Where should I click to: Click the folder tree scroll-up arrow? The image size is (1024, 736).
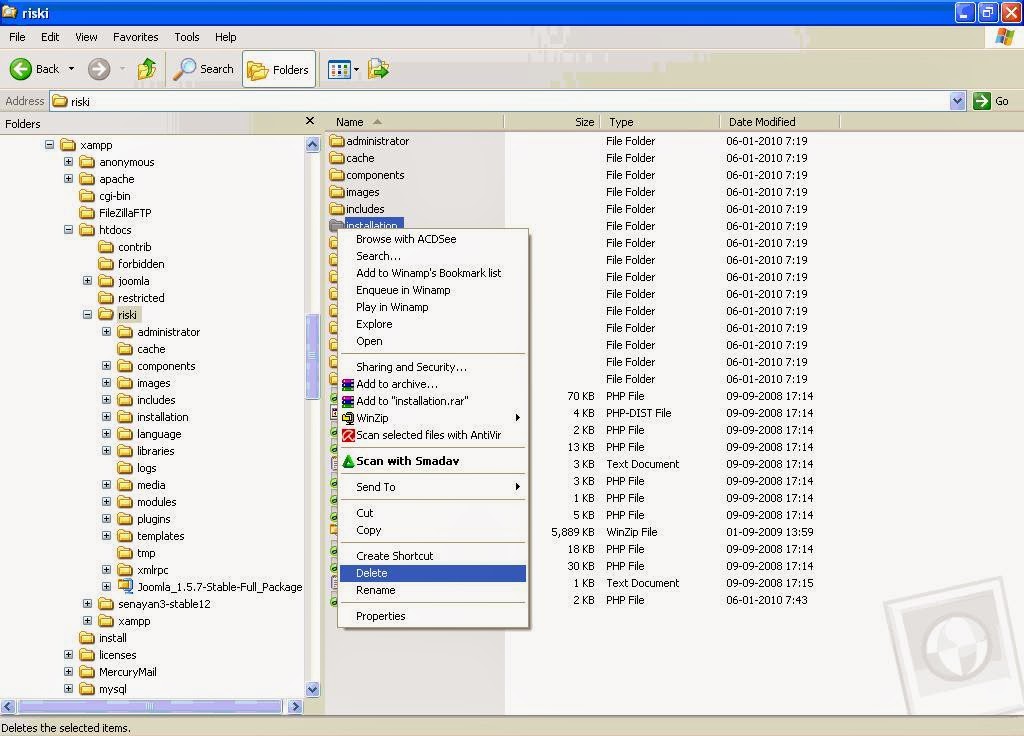312,144
